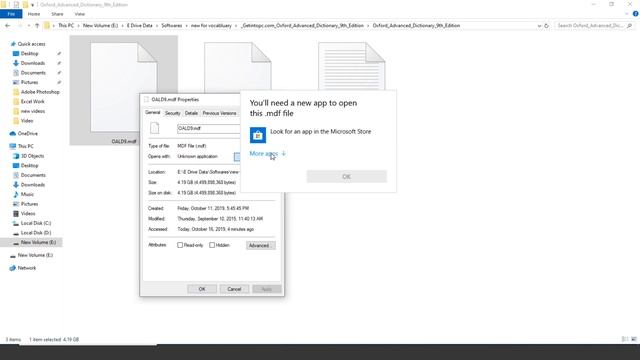
Task: Switch to Details tab in Properties
Action: click(191, 113)
